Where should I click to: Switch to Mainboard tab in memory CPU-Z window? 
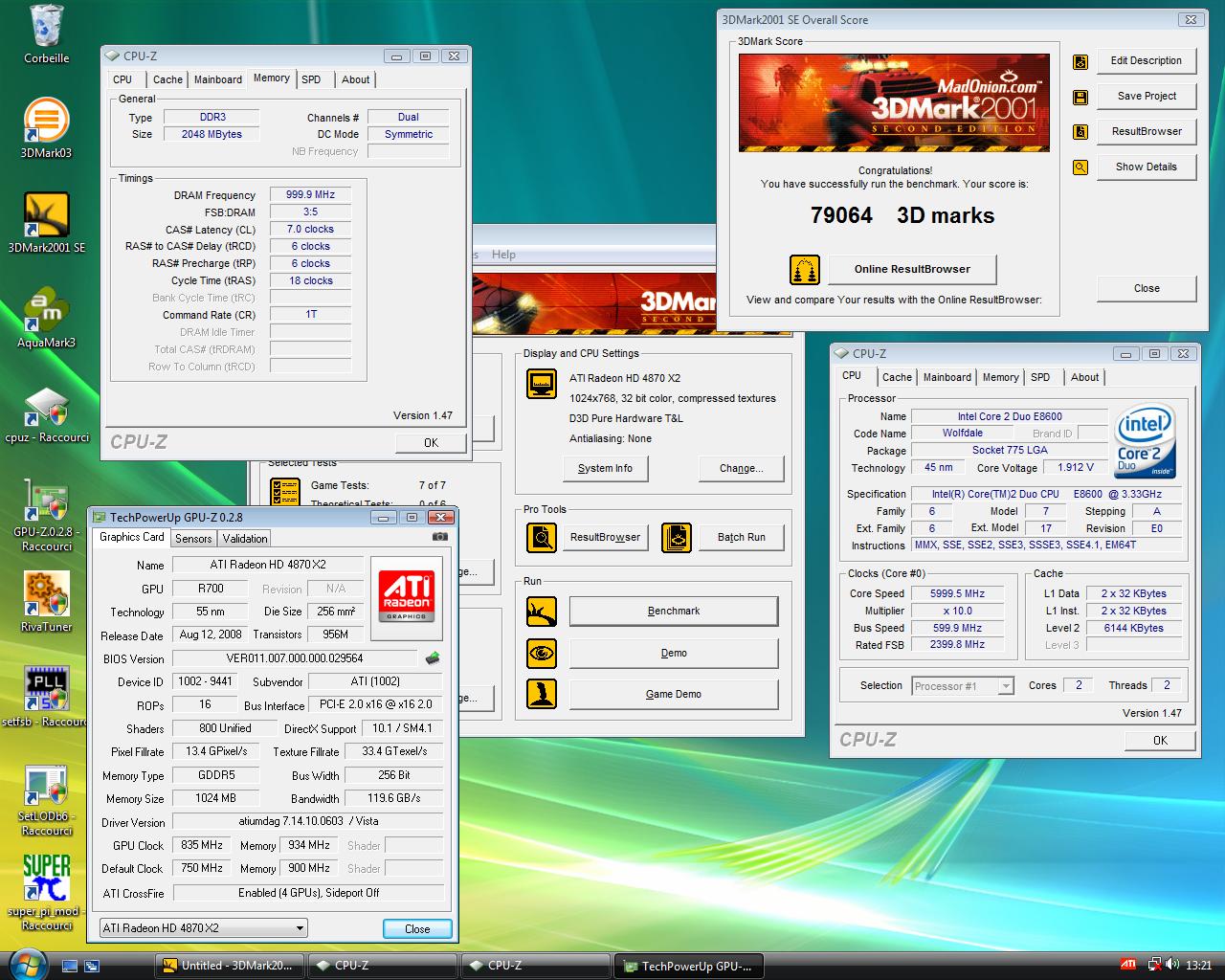pyautogui.click(x=218, y=79)
